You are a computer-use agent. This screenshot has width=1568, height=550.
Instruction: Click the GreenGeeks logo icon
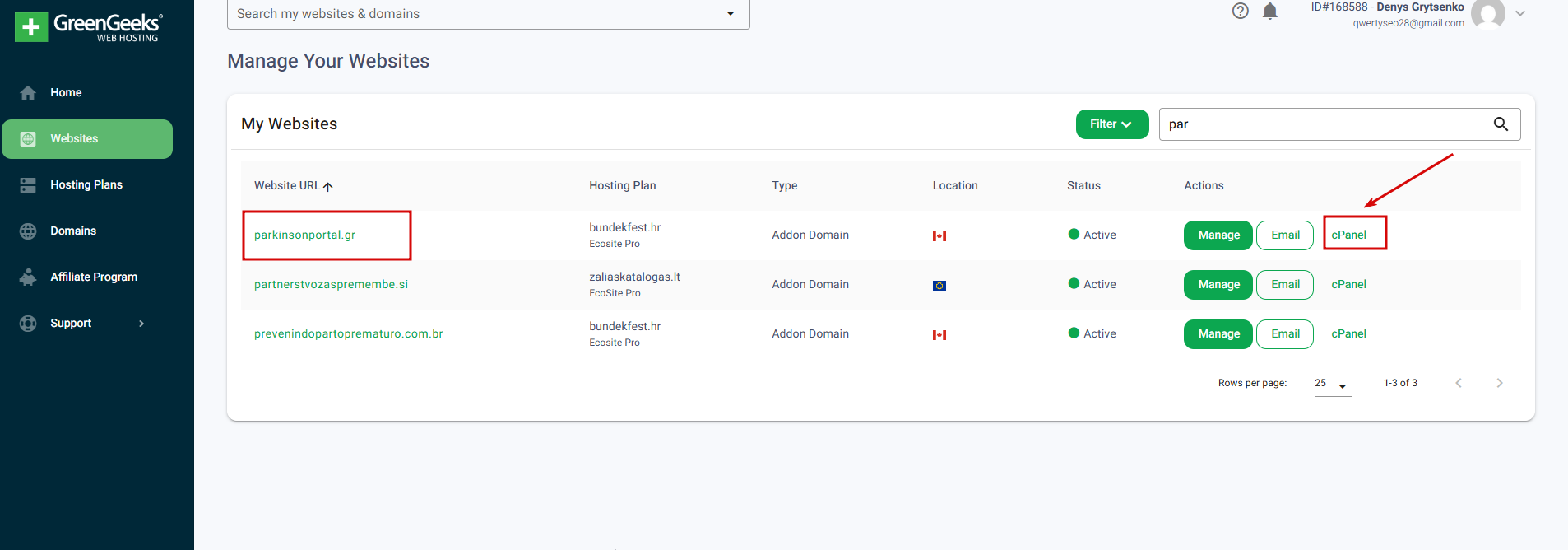(31, 27)
